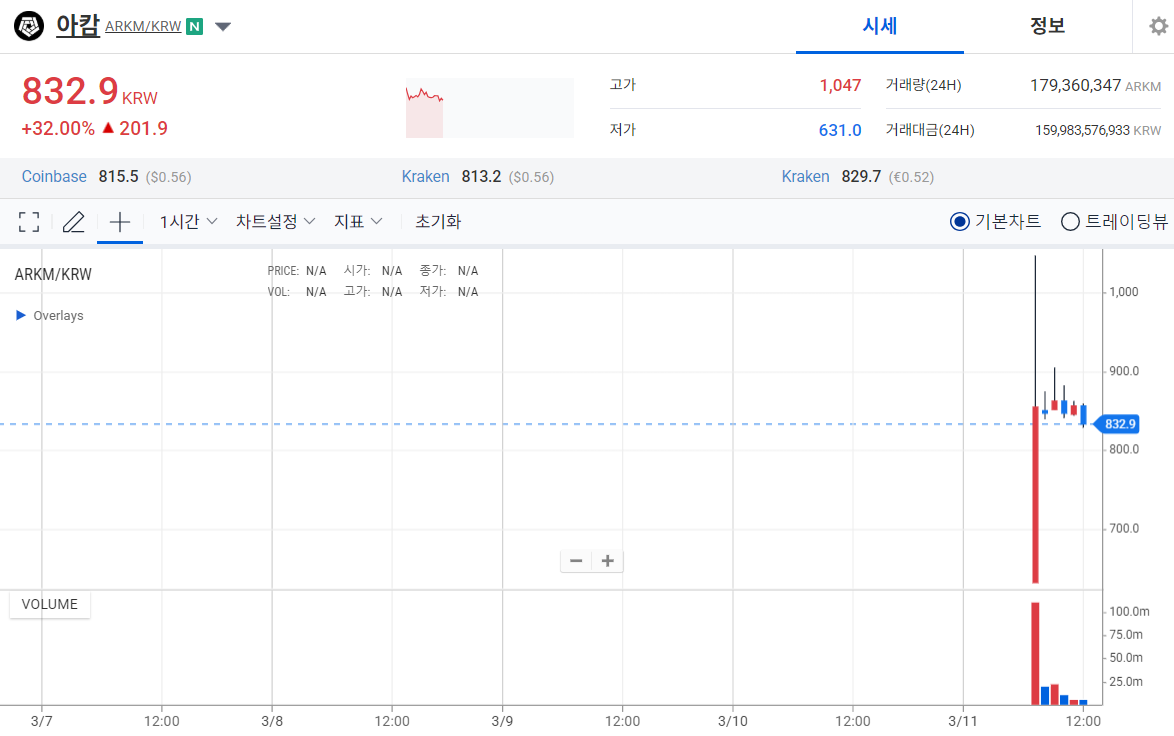Viewport: 1174px width, 736px height.
Task: Click the 1,000 price axis label
Action: pos(1123,292)
